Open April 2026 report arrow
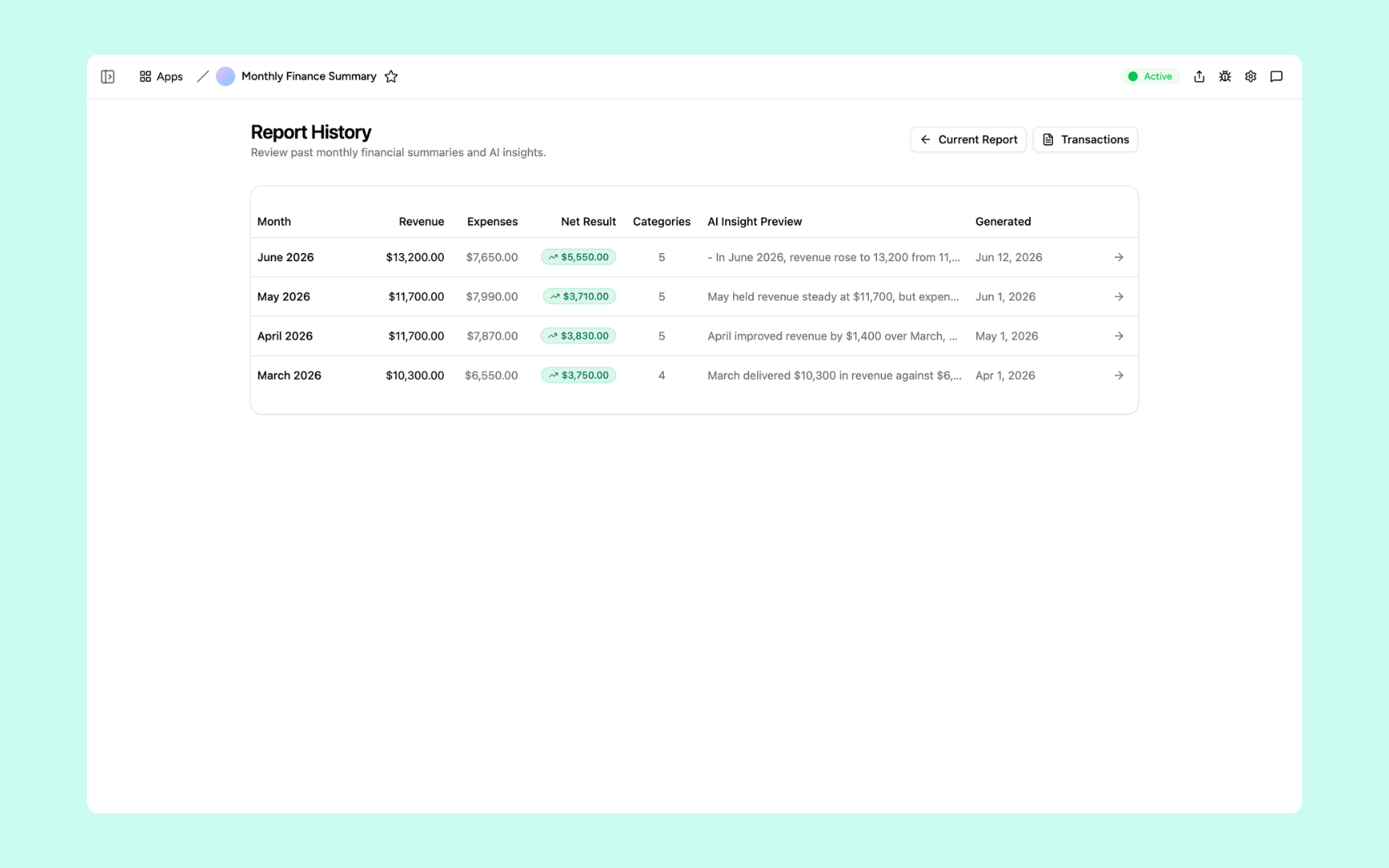1389x868 pixels. (x=1119, y=336)
